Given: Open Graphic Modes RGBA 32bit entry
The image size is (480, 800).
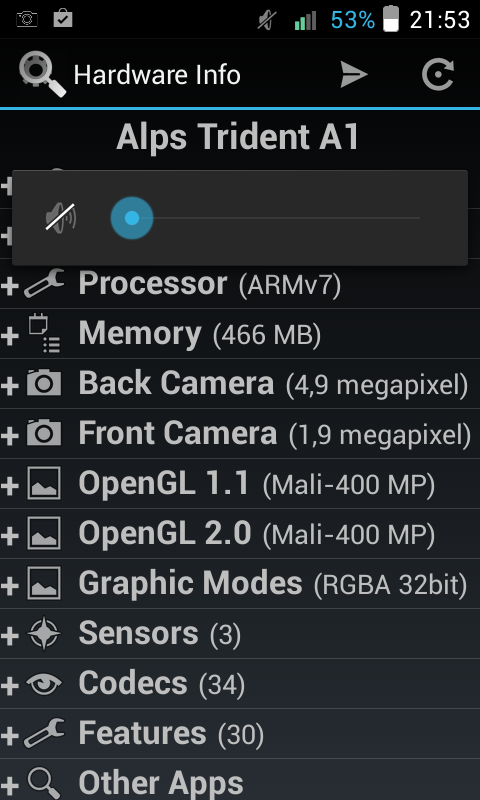Looking at the screenshot, I should click(x=240, y=584).
